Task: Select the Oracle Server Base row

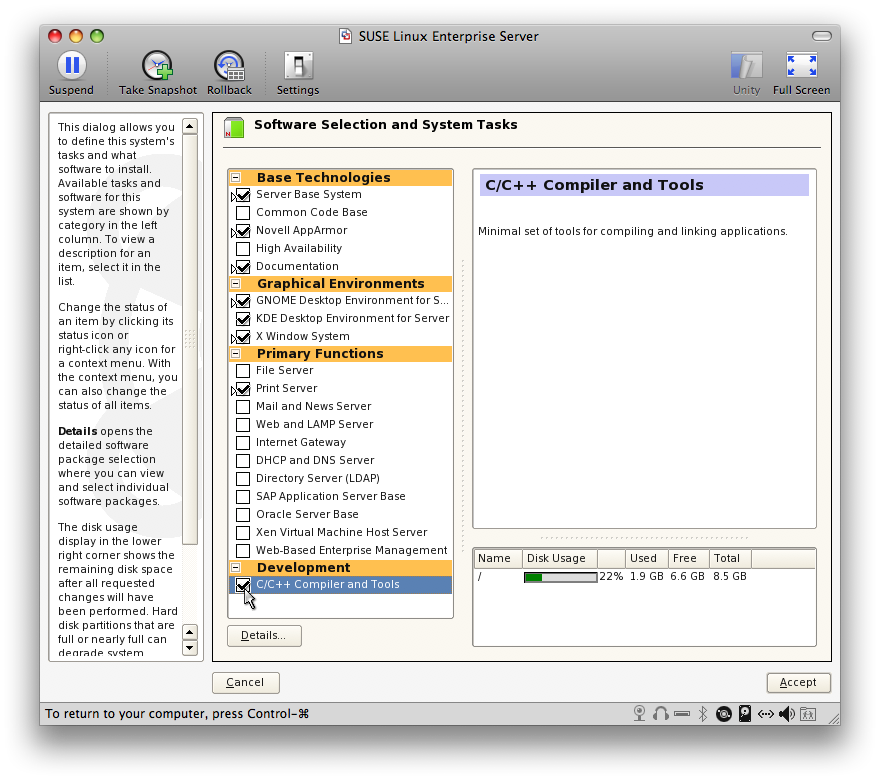Action: [x=341, y=514]
